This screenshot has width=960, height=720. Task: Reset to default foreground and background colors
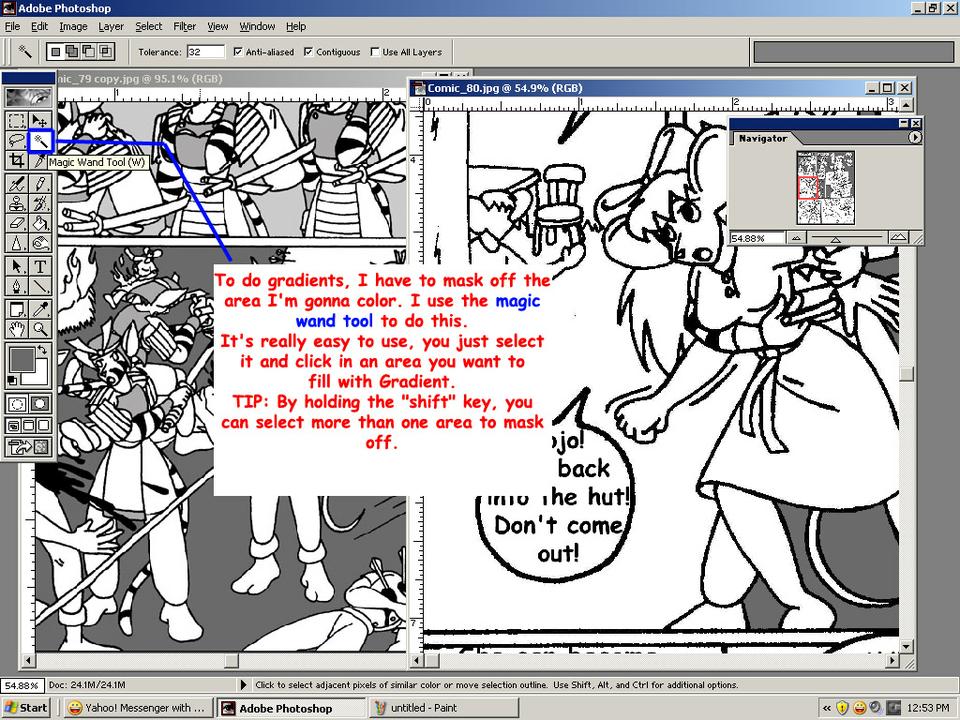coord(12,381)
